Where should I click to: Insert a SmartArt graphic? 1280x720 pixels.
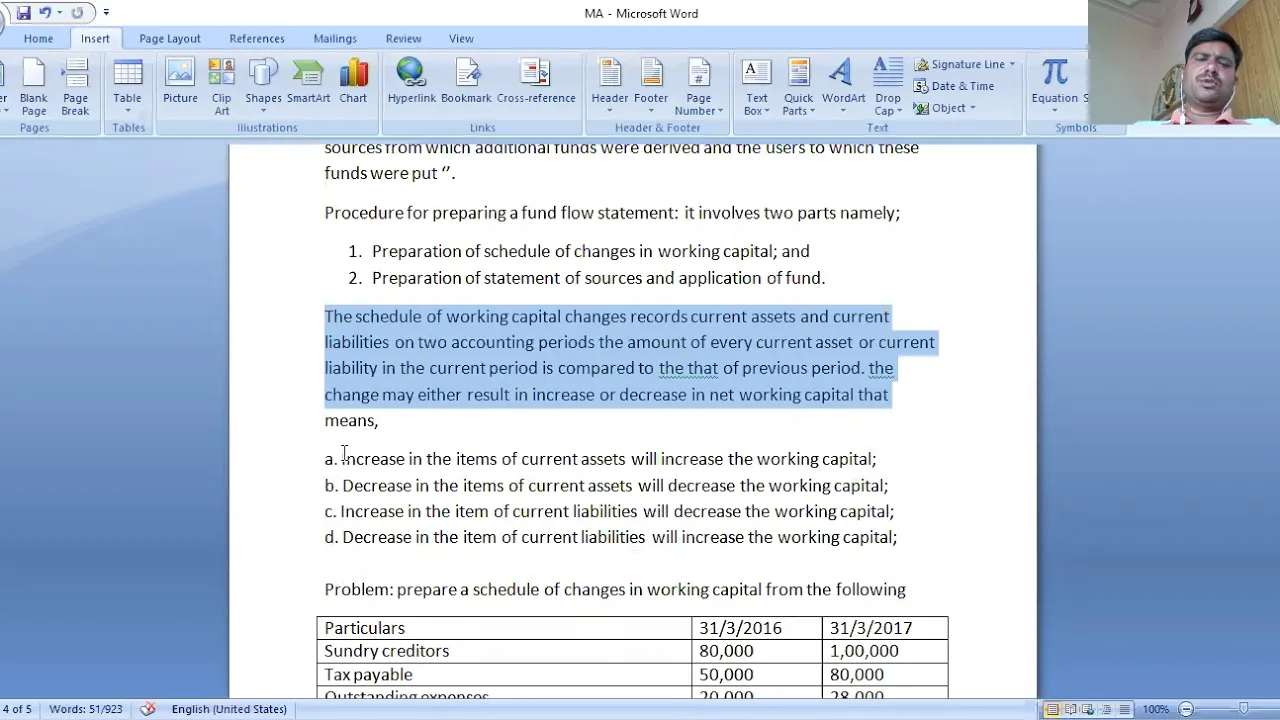pos(308,82)
